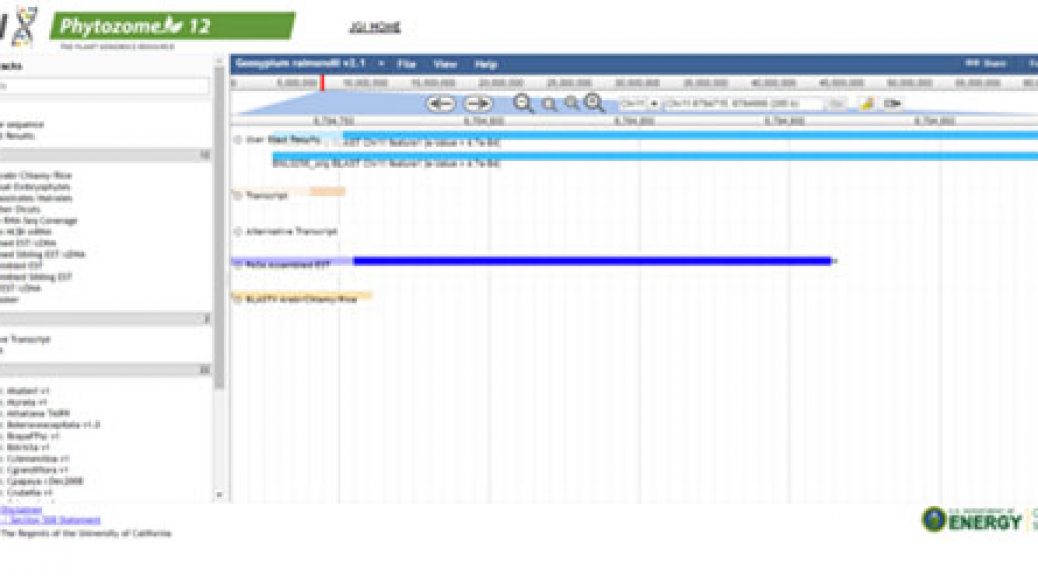Click the Share button
The image size is (1038, 576).
click(x=986, y=64)
